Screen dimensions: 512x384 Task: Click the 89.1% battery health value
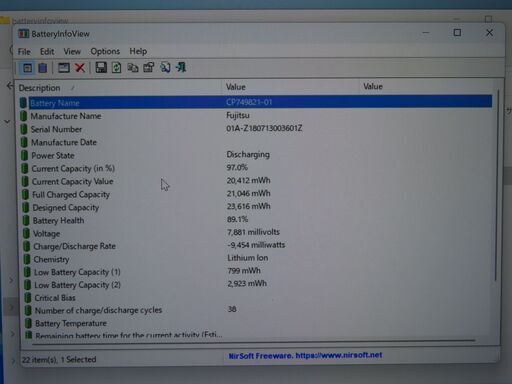tap(237, 219)
